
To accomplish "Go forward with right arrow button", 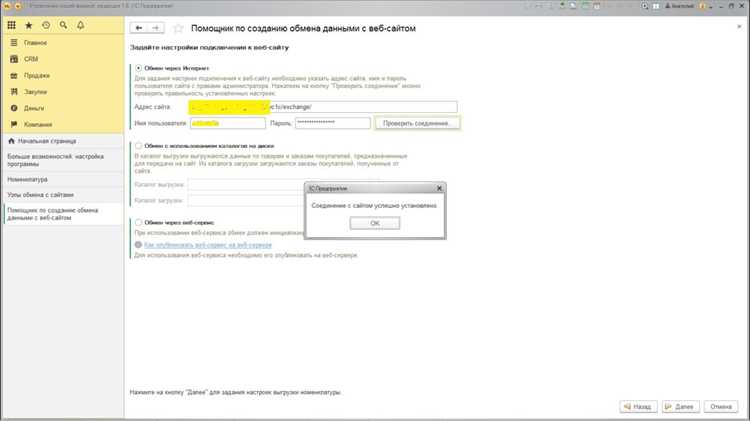I will click(156, 28).
